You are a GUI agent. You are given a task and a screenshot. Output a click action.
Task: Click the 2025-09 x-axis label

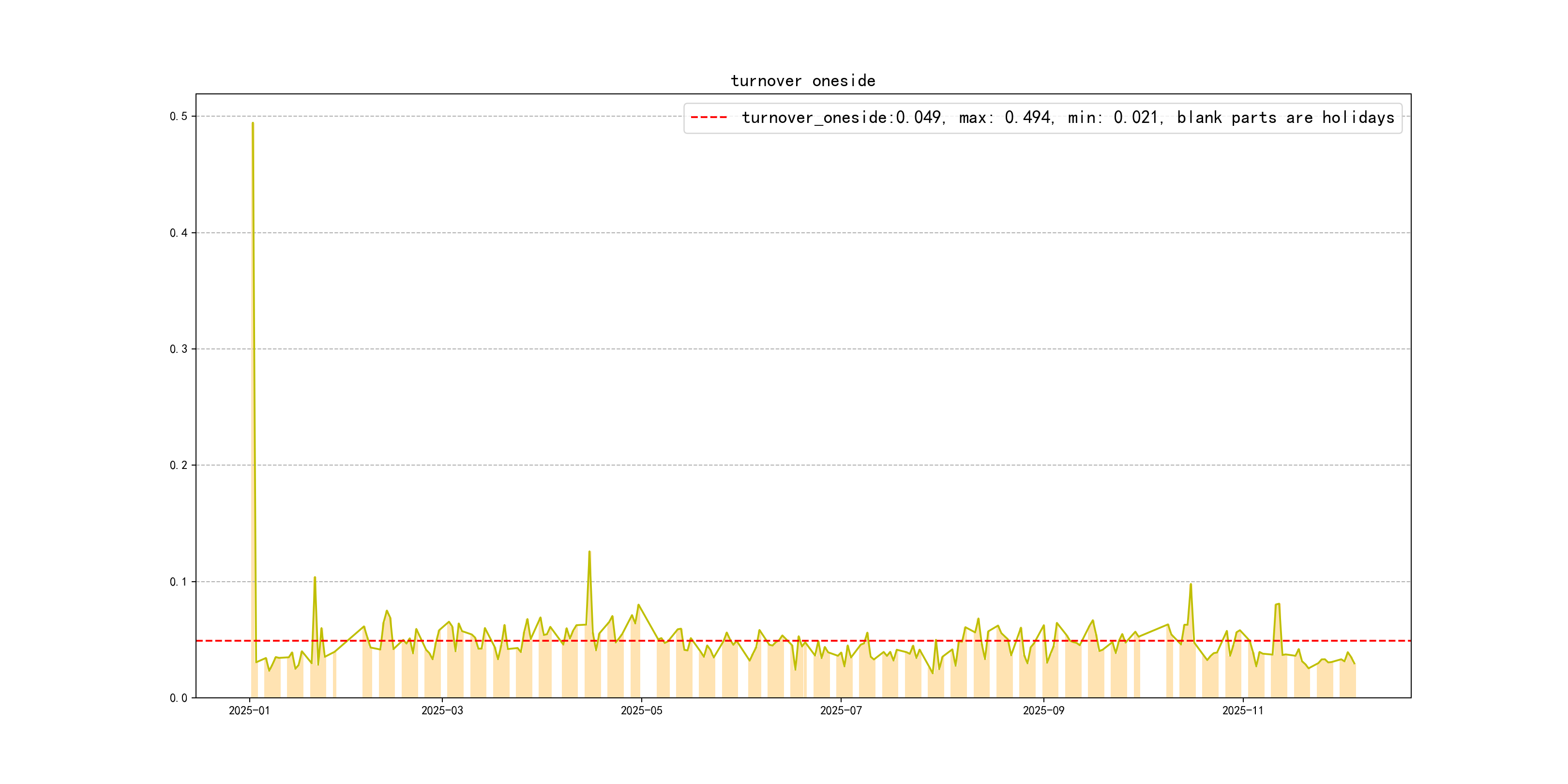click(x=1043, y=710)
